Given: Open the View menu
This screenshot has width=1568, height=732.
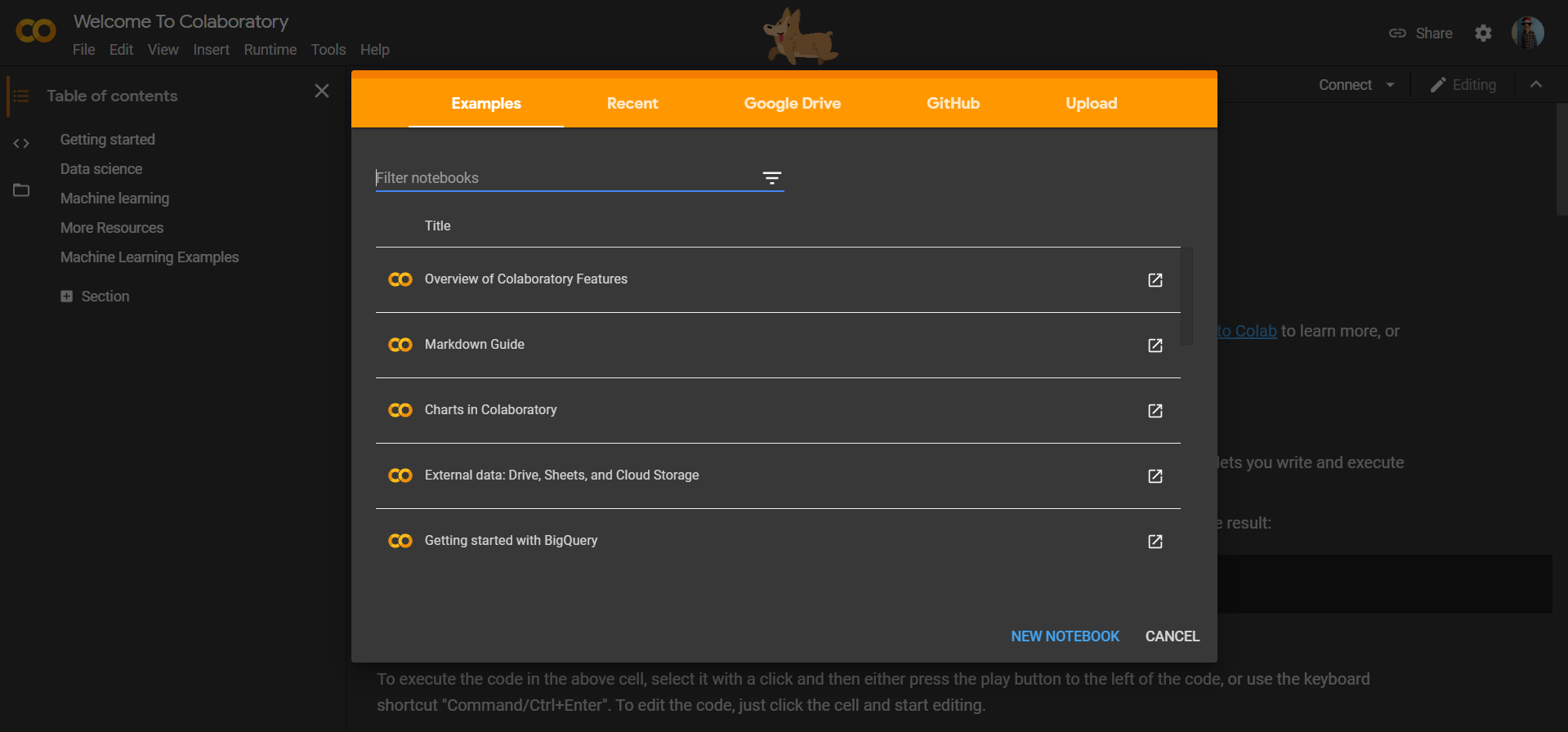Looking at the screenshot, I should 163,50.
